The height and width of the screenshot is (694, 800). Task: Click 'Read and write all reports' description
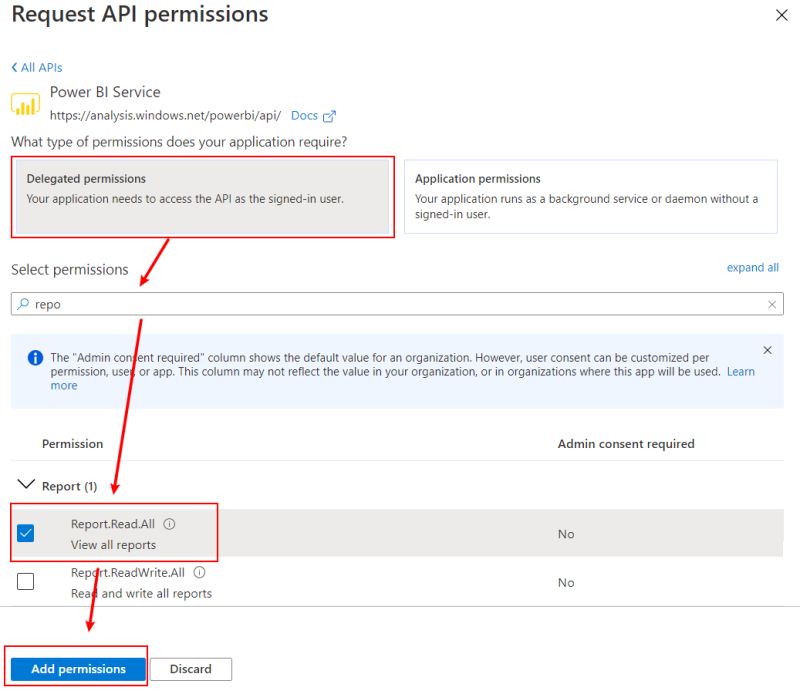click(141, 593)
